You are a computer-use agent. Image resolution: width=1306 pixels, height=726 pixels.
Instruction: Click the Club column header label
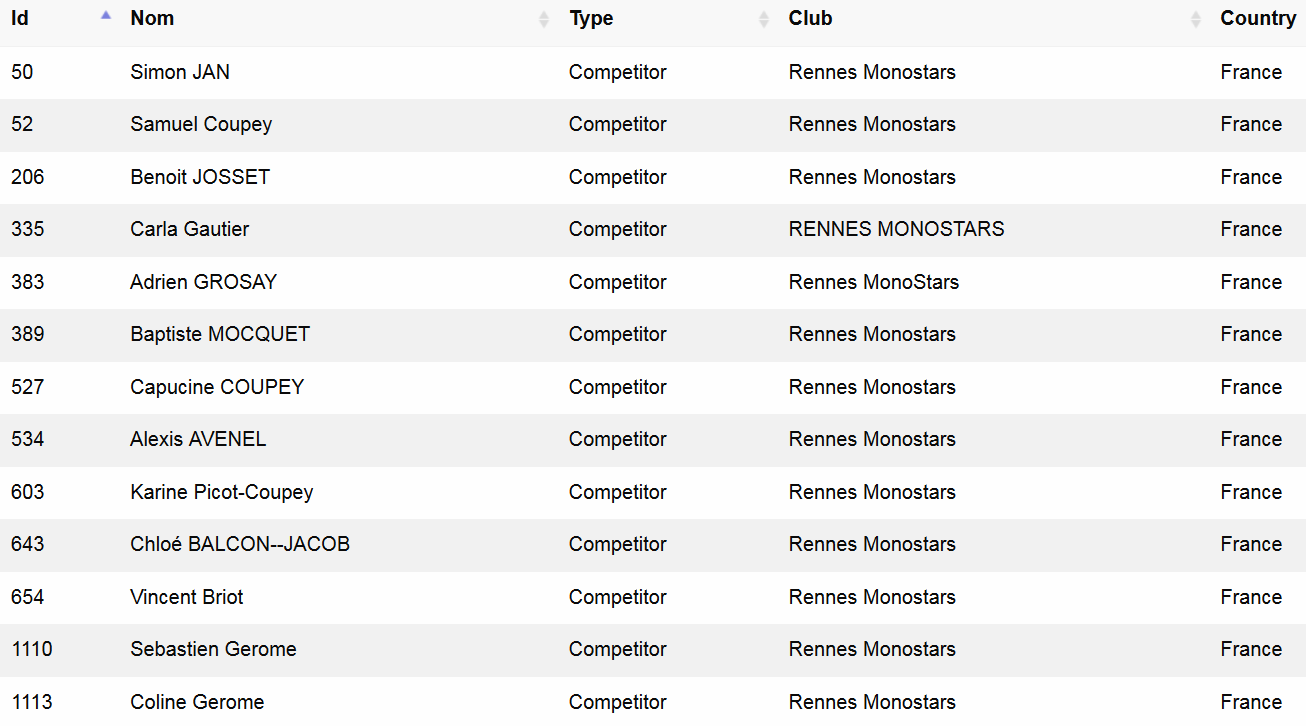[810, 19]
